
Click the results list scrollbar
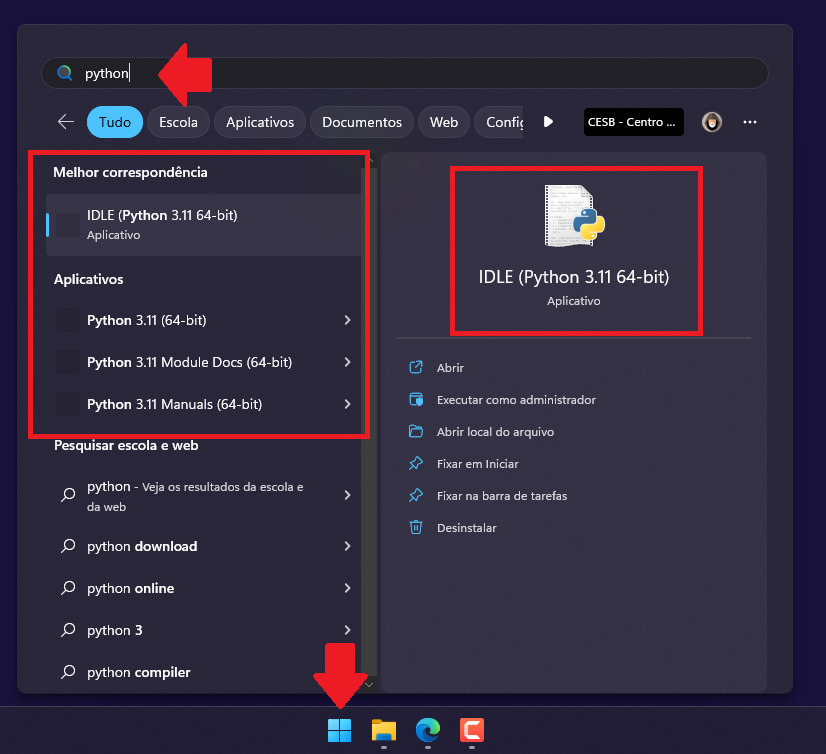point(369,422)
